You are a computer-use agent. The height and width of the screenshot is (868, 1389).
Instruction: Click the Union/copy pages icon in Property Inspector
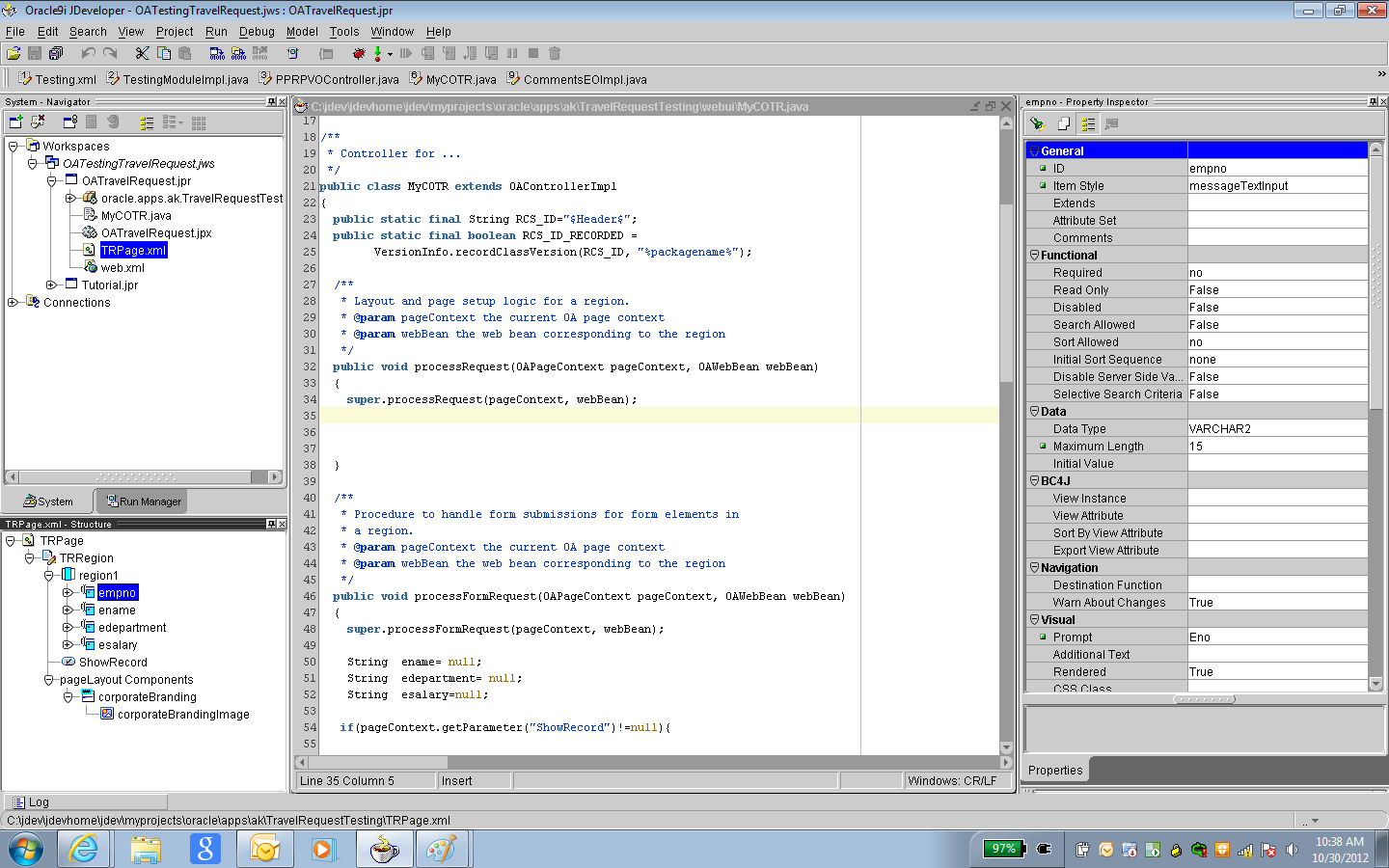1063,123
